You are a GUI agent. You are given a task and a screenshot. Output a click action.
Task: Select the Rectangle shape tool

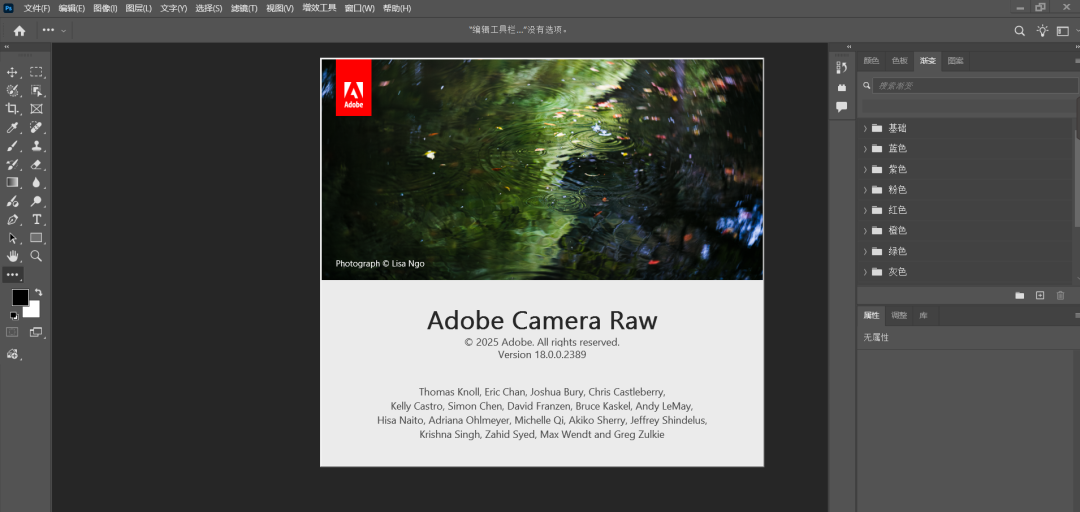click(x=36, y=238)
